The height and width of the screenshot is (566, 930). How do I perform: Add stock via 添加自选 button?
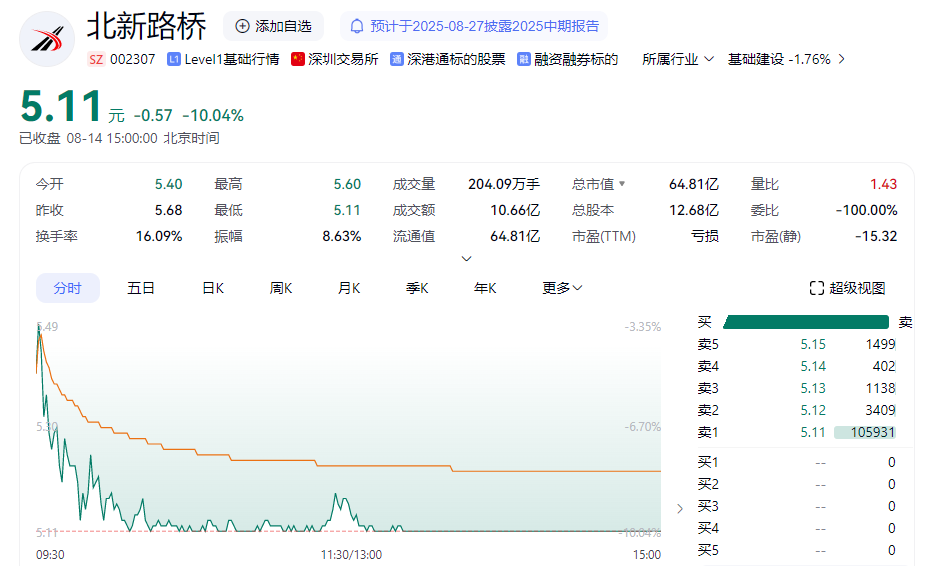pyautogui.click(x=273, y=26)
